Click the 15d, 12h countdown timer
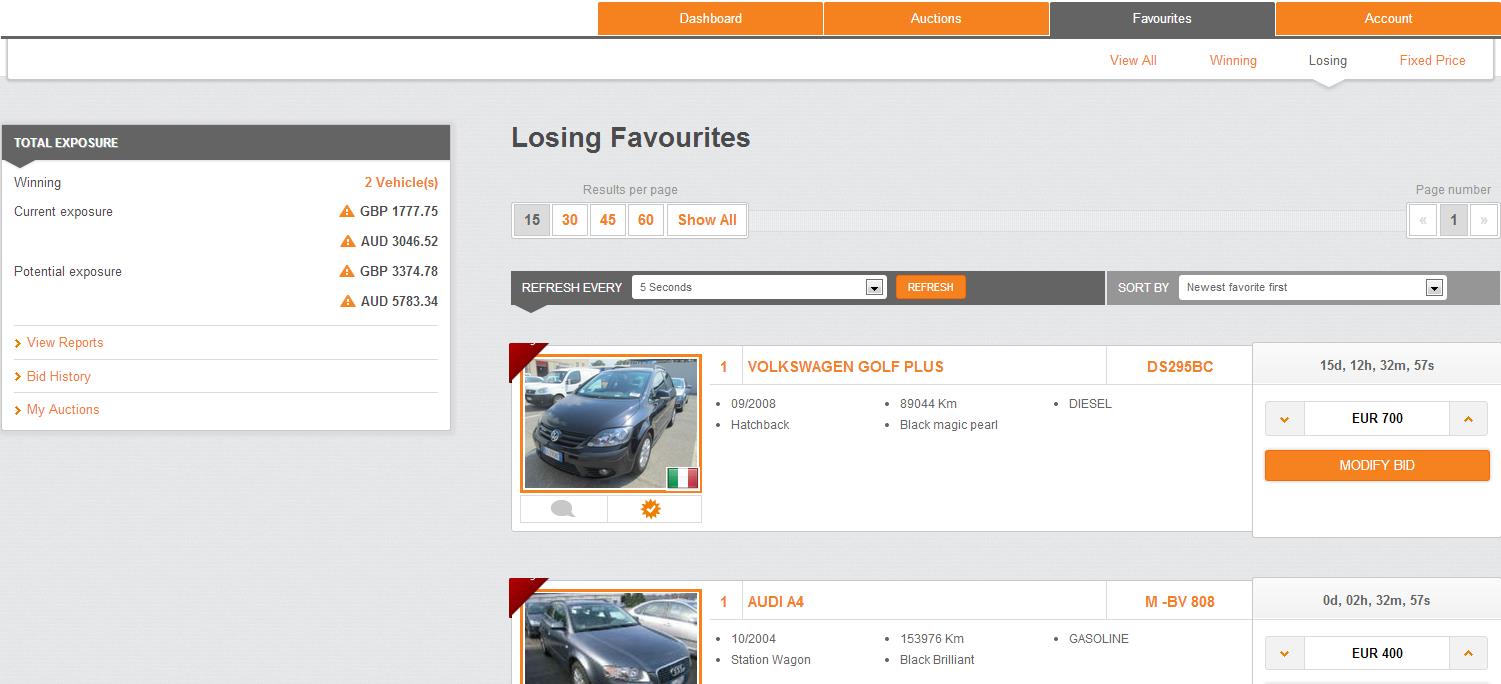The width and height of the screenshot is (1501, 684). (1377, 365)
